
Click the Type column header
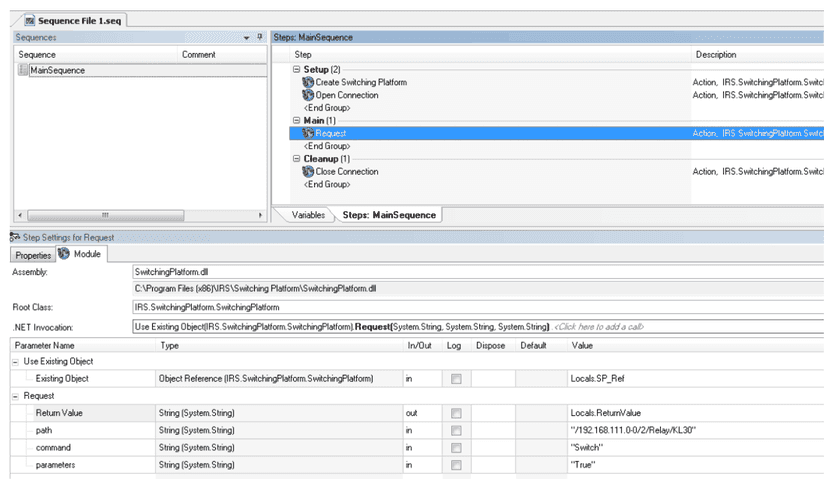pos(279,346)
